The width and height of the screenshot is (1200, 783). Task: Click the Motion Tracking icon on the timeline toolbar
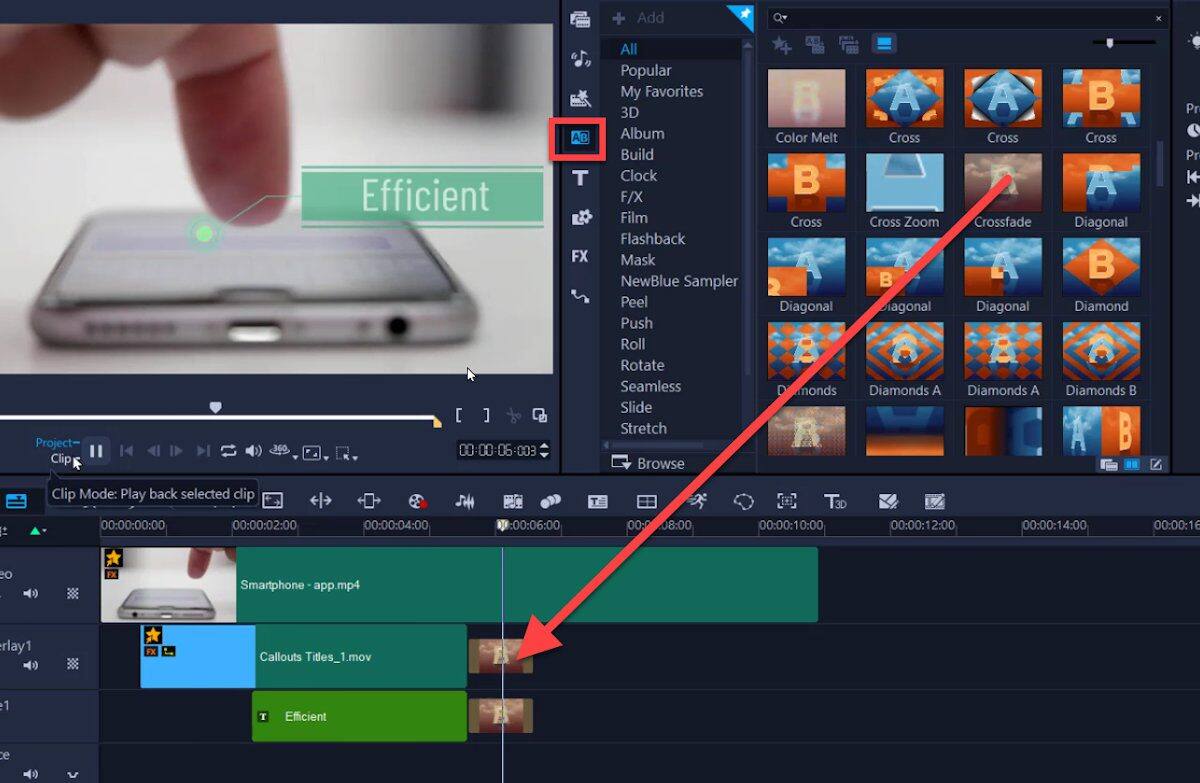coord(697,500)
